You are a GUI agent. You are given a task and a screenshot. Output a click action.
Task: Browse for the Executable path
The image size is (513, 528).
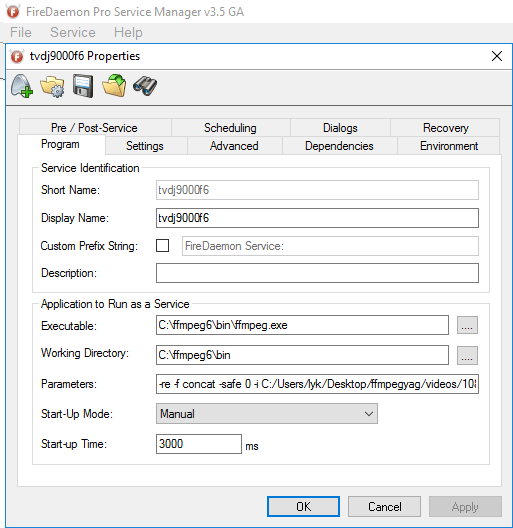pyautogui.click(x=467, y=325)
